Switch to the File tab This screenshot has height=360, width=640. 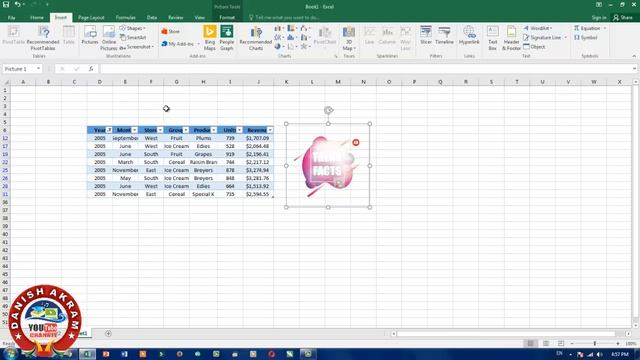pos(11,18)
